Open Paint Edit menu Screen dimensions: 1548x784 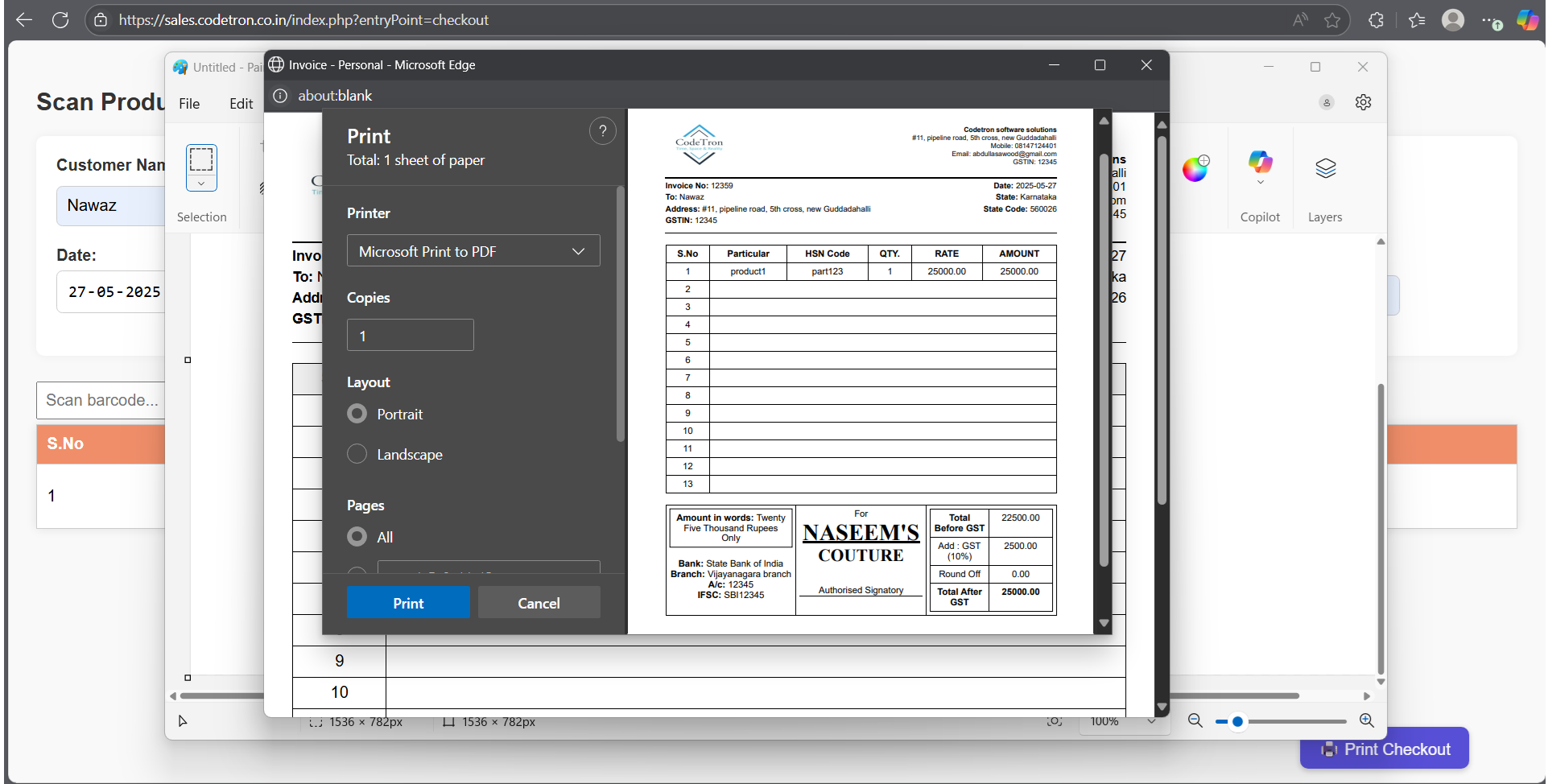pyautogui.click(x=241, y=104)
